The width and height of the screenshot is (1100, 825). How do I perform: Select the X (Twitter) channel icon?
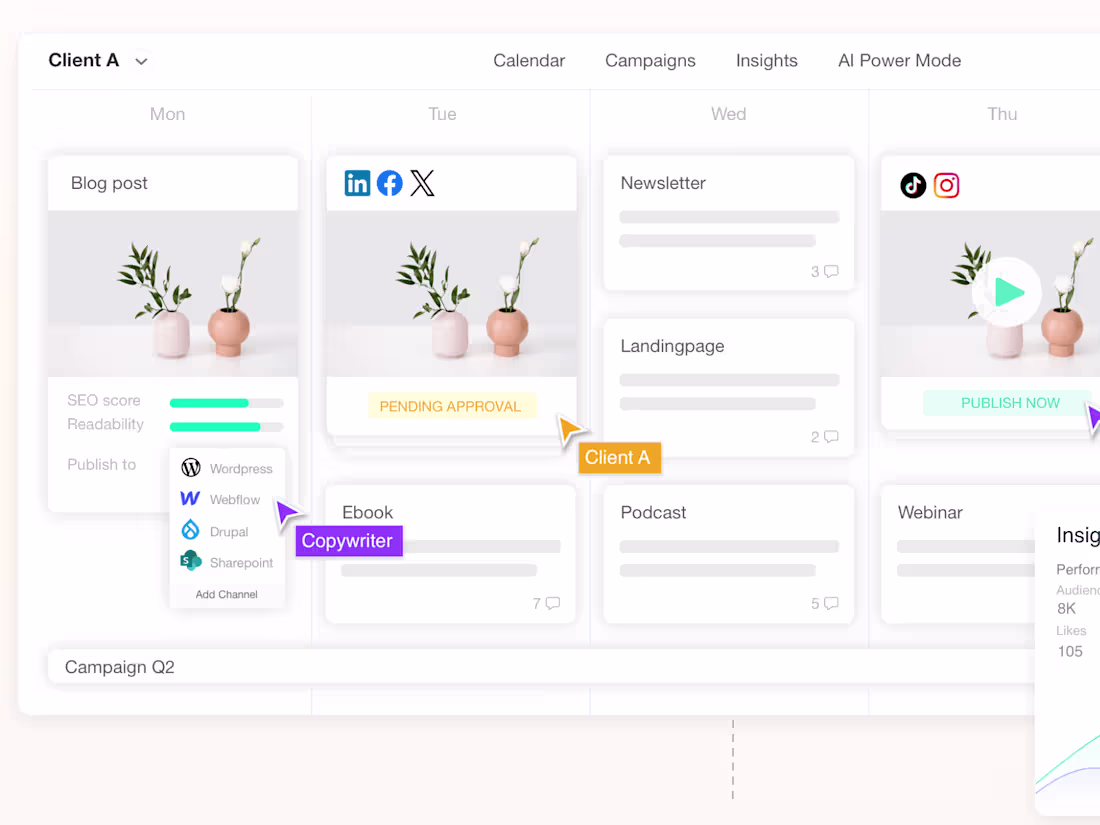coord(422,183)
